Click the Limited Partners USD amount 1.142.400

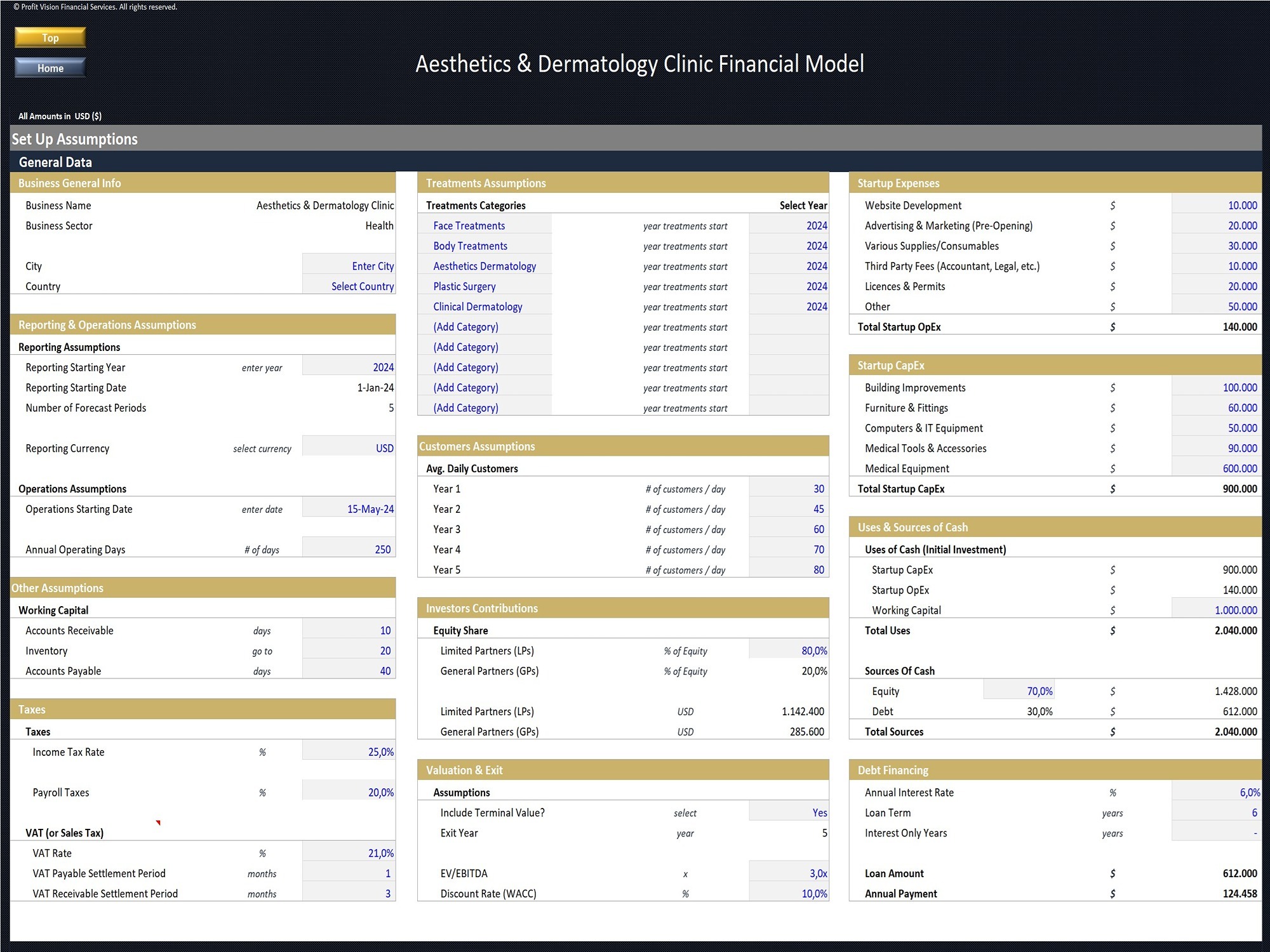click(803, 711)
